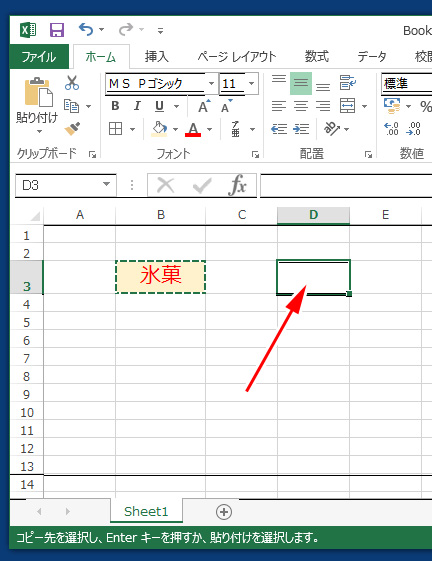Undo the last action

click(x=86, y=30)
